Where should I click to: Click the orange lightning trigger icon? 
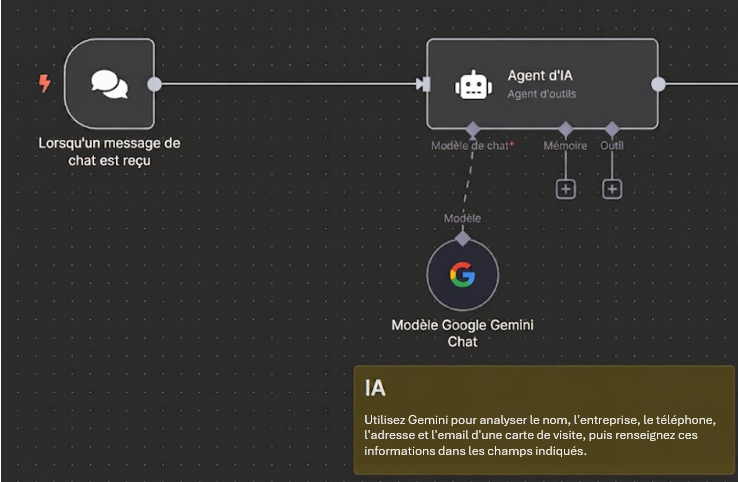tap(45, 83)
